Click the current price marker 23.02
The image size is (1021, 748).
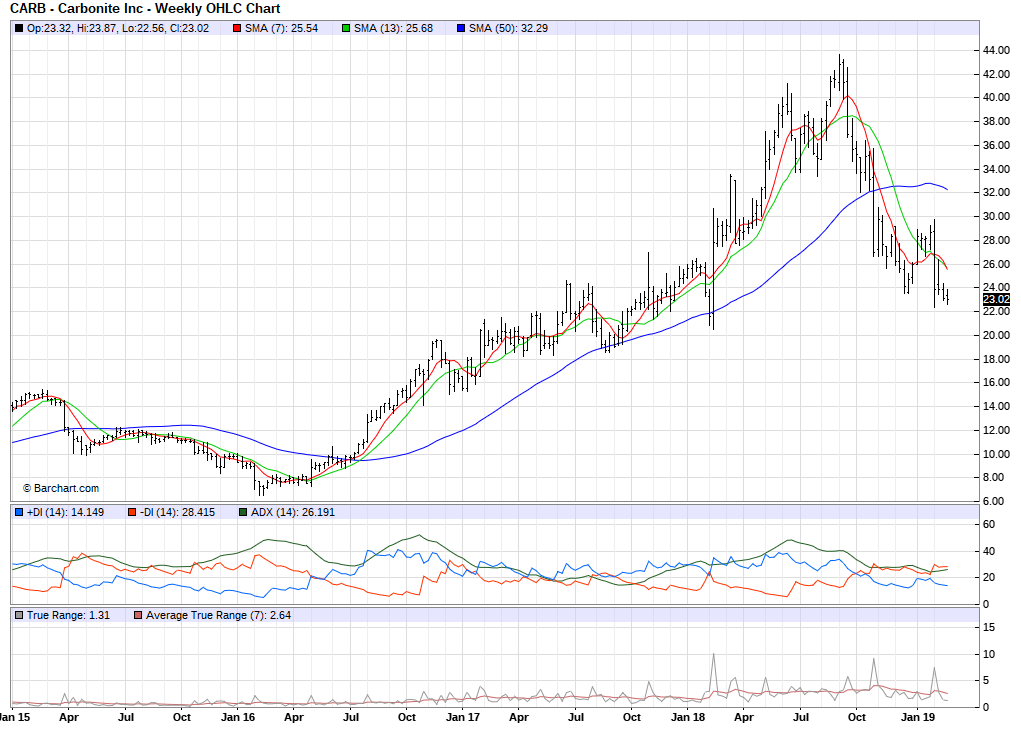point(996,299)
